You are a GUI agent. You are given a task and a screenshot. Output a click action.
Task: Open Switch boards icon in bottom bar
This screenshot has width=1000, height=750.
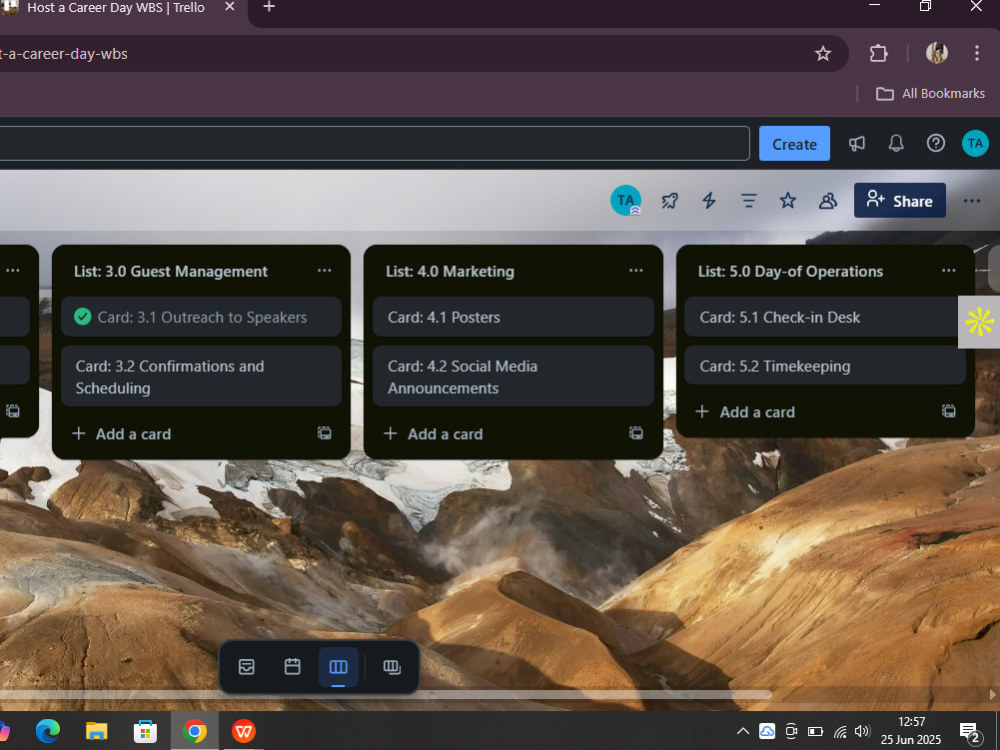pyautogui.click(x=392, y=667)
